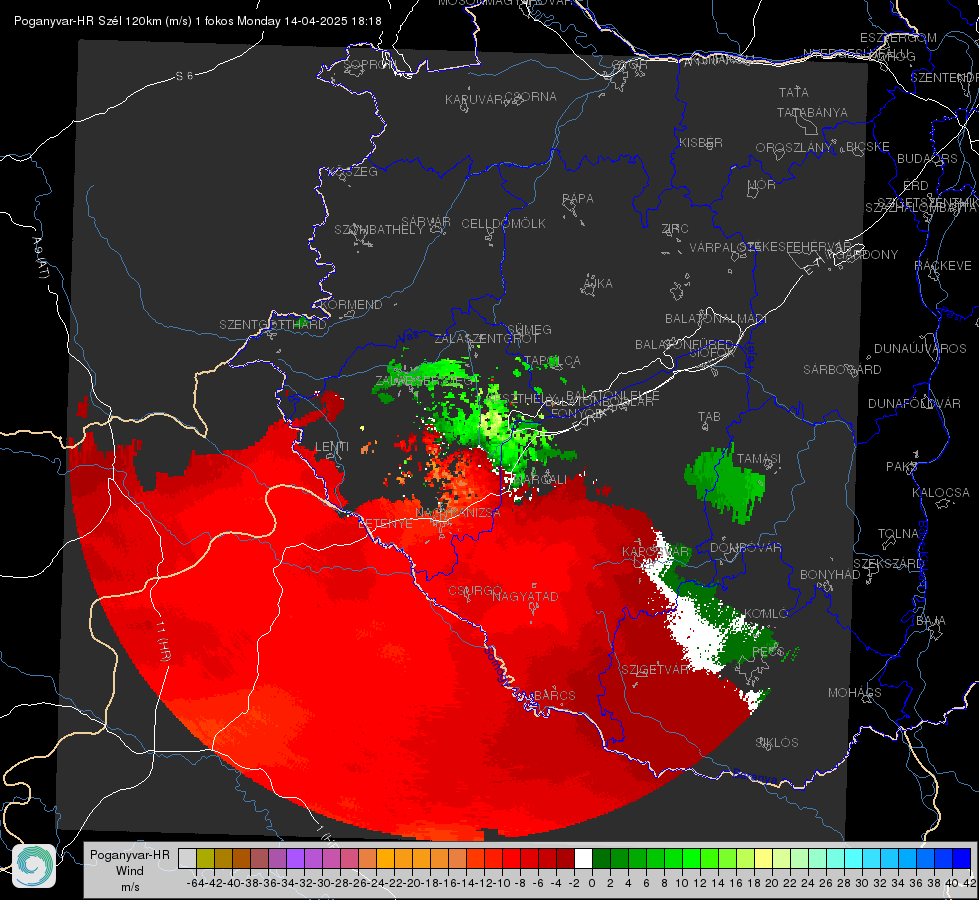Click the BARCS city label
Viewport: 979px width, 900px height.
pos(554,695)
